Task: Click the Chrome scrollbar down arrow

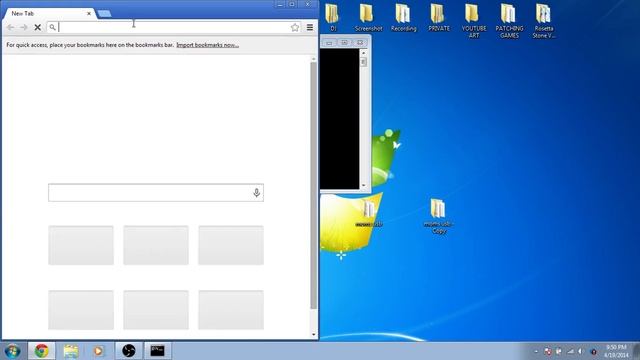Action: coord(313,335)
